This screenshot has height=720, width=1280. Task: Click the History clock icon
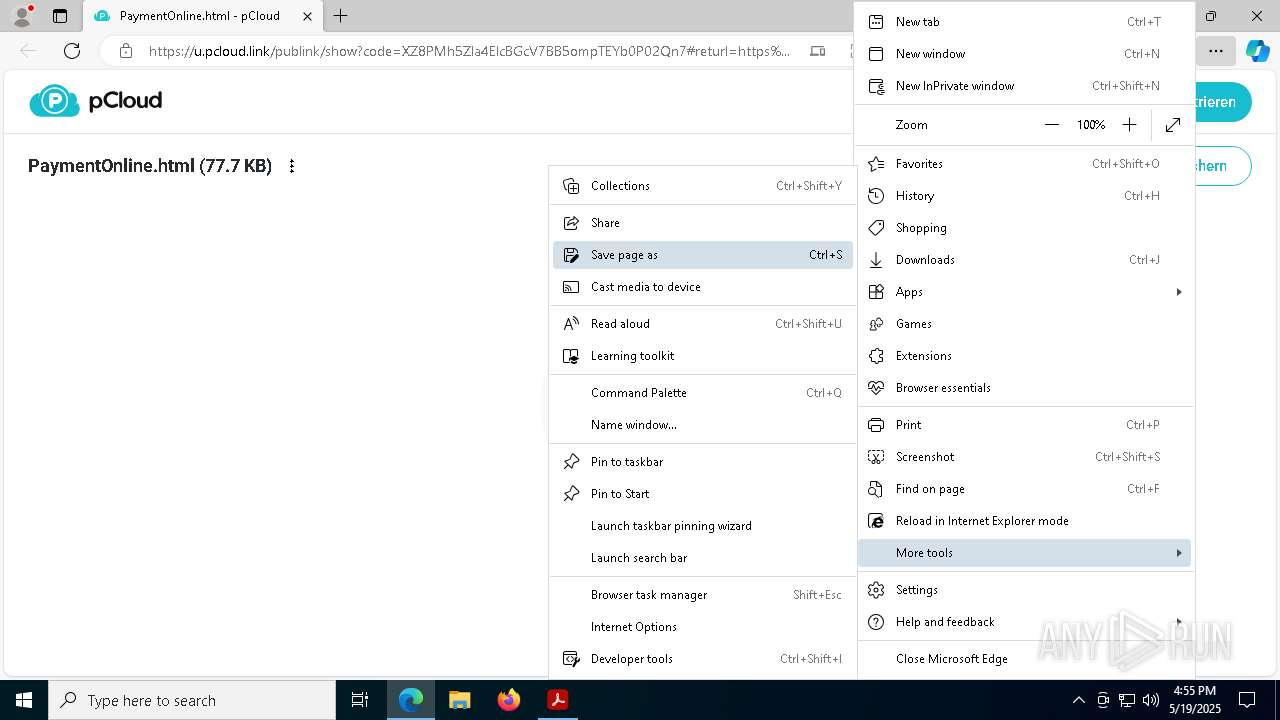pyautogui.click(x=876, y=196)
